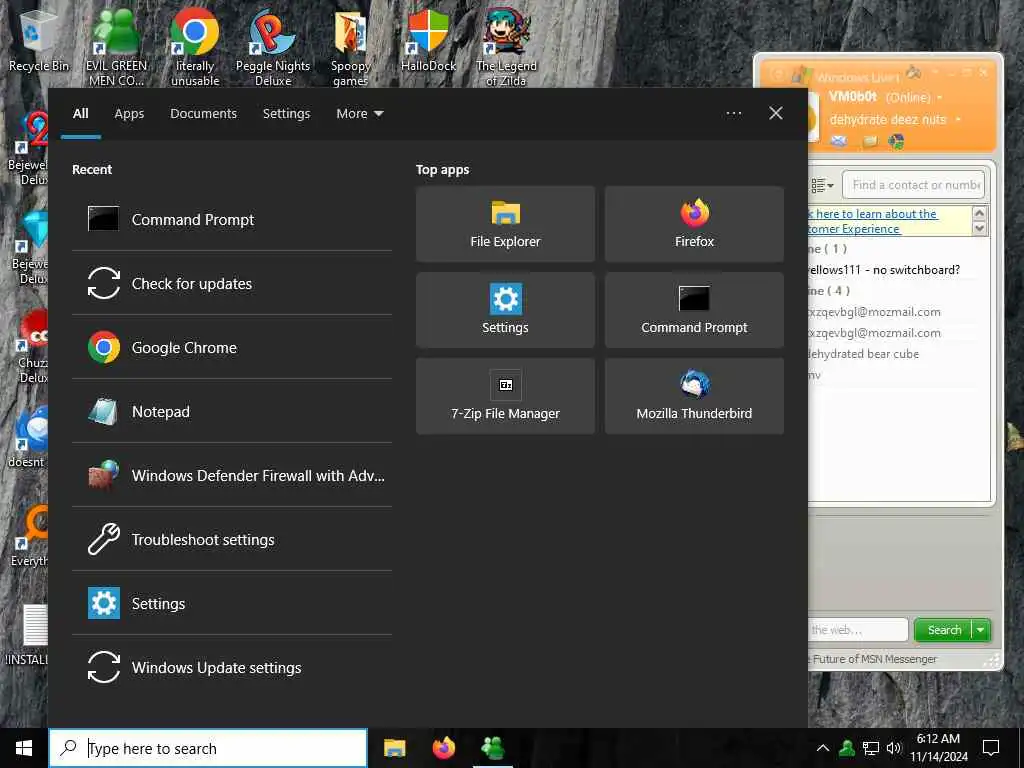Expand personal message dropdown in Messenger
Screen dimensions: 1024x768
coord(958,120)
